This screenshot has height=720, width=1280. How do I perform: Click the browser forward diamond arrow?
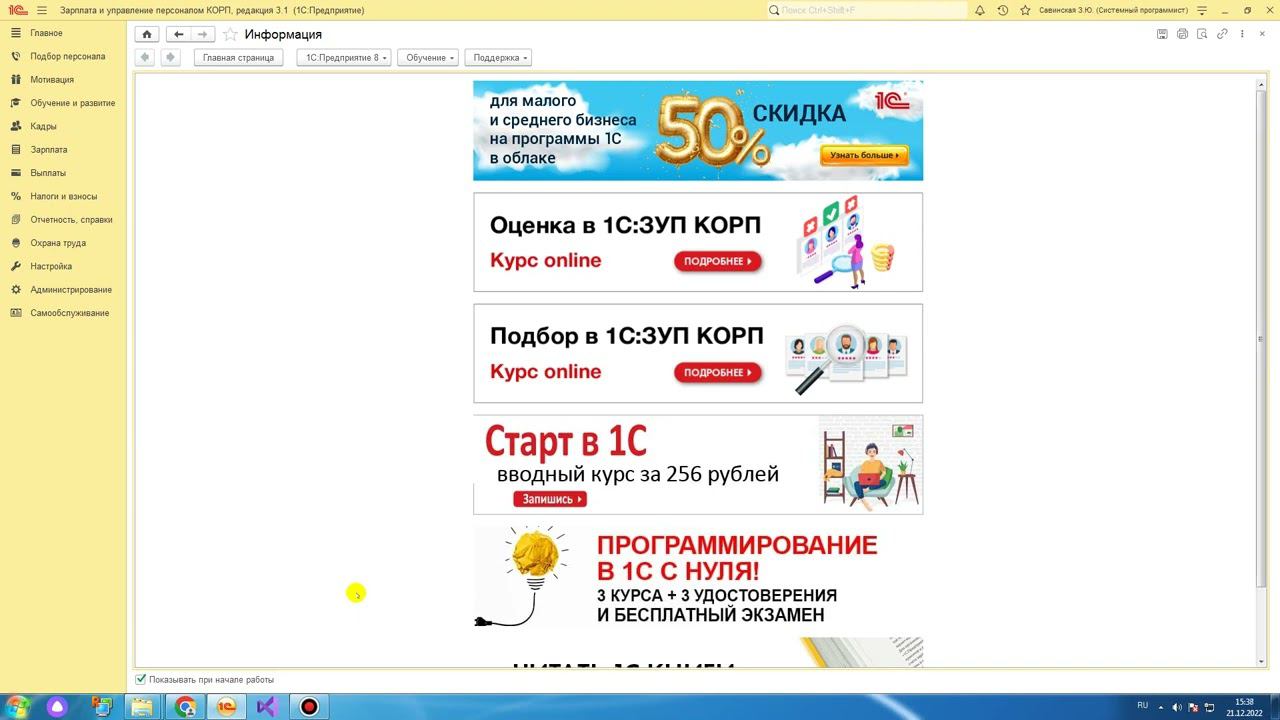tap(170, 57)
